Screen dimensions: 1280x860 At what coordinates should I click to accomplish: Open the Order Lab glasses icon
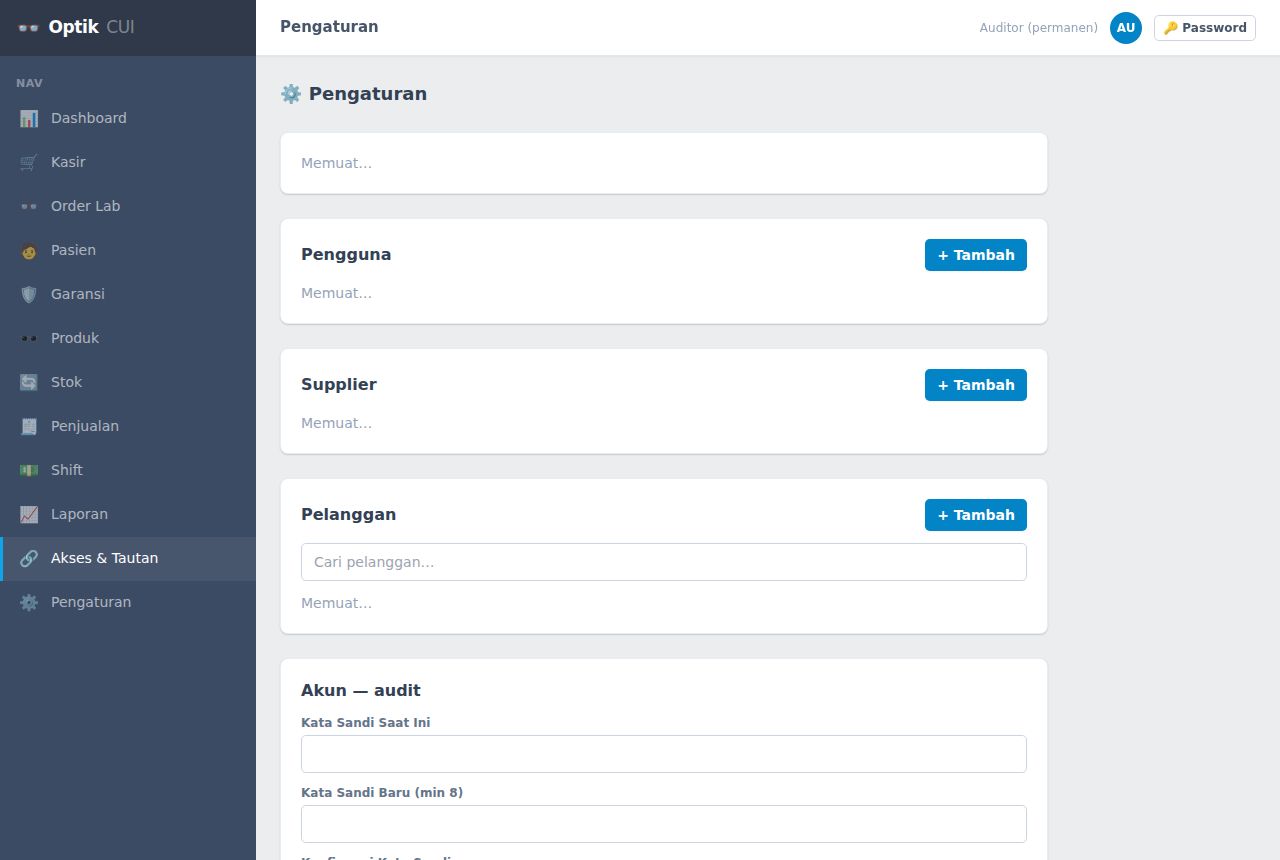pyautogui.click(x=29, y=206)
